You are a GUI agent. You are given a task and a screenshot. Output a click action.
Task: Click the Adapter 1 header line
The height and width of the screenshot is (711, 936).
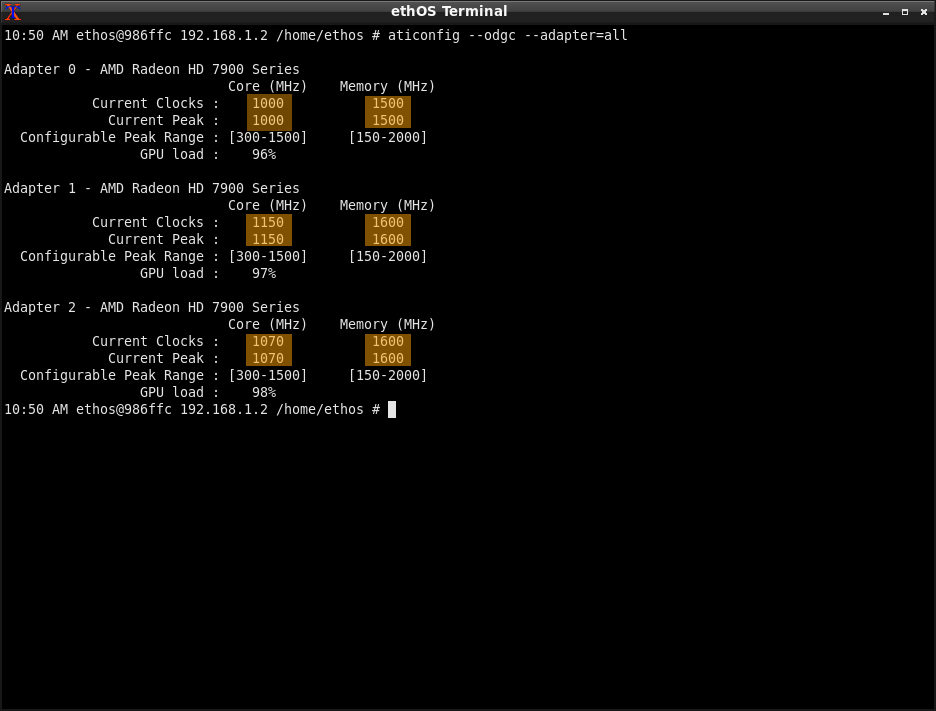point(152,188)
